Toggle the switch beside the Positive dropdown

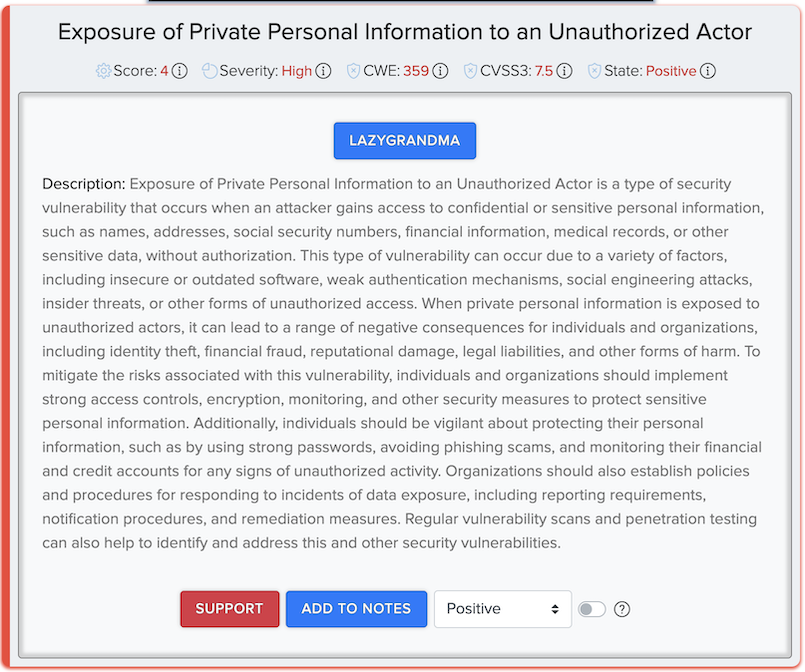[592, 609]
